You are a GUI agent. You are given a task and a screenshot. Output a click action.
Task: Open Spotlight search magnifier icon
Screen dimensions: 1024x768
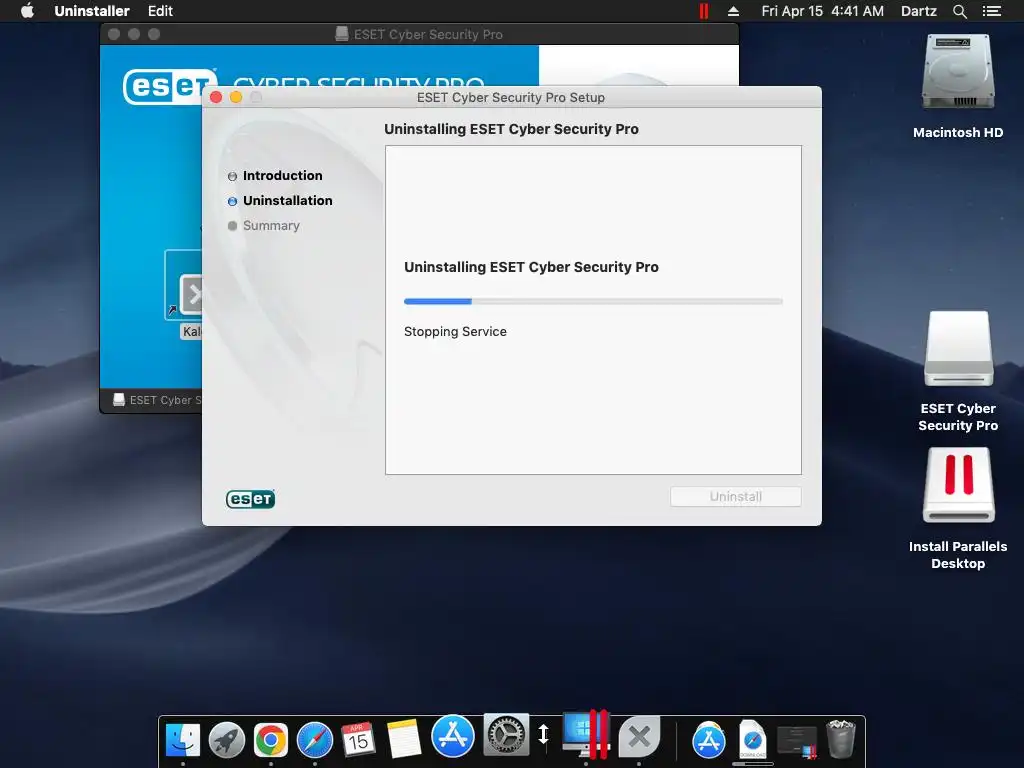point(959,11)
